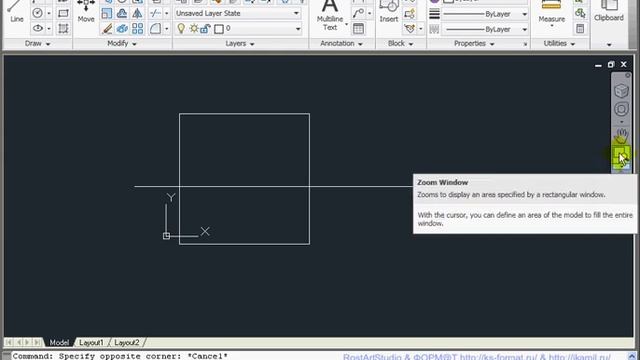Click last-tab navigation arrow beside Model

coord(37,342)
